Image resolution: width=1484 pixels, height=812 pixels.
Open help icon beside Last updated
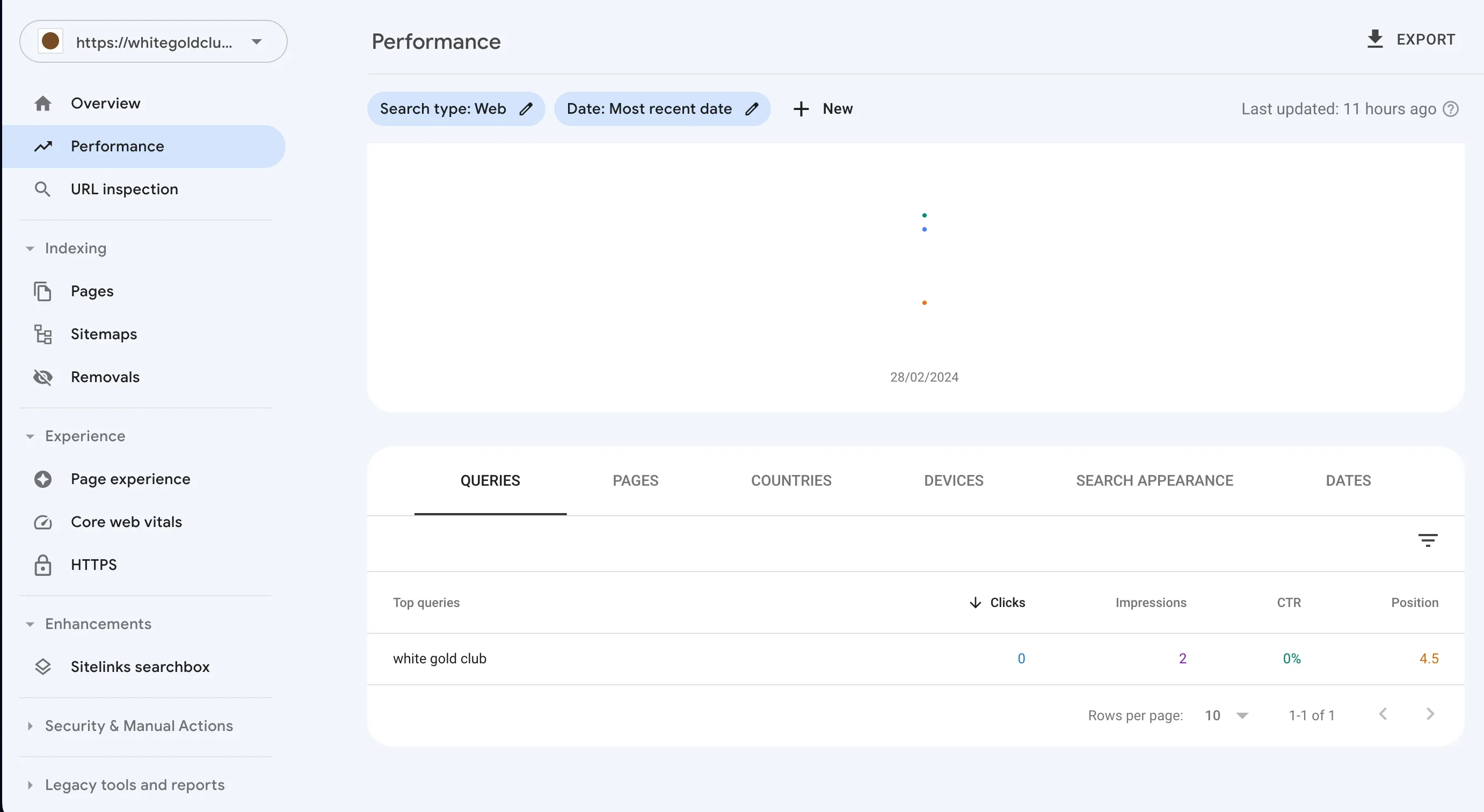[x=1450, y=109]
